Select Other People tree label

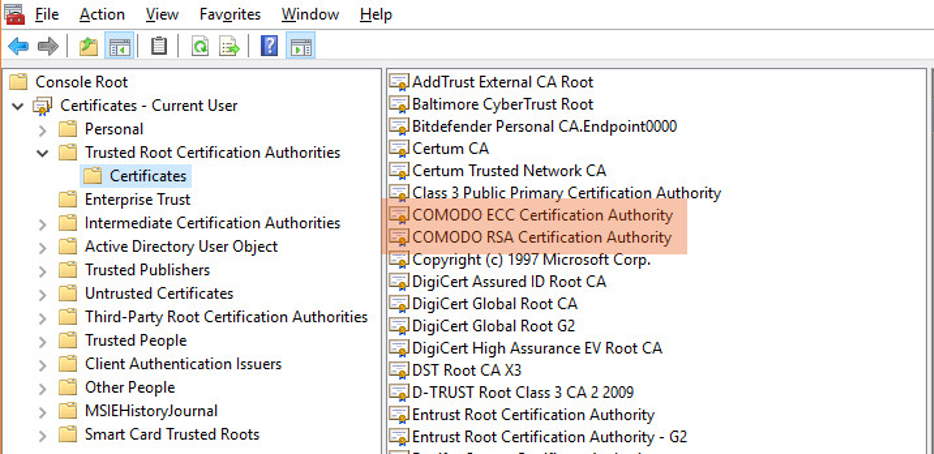pos(130,387)
